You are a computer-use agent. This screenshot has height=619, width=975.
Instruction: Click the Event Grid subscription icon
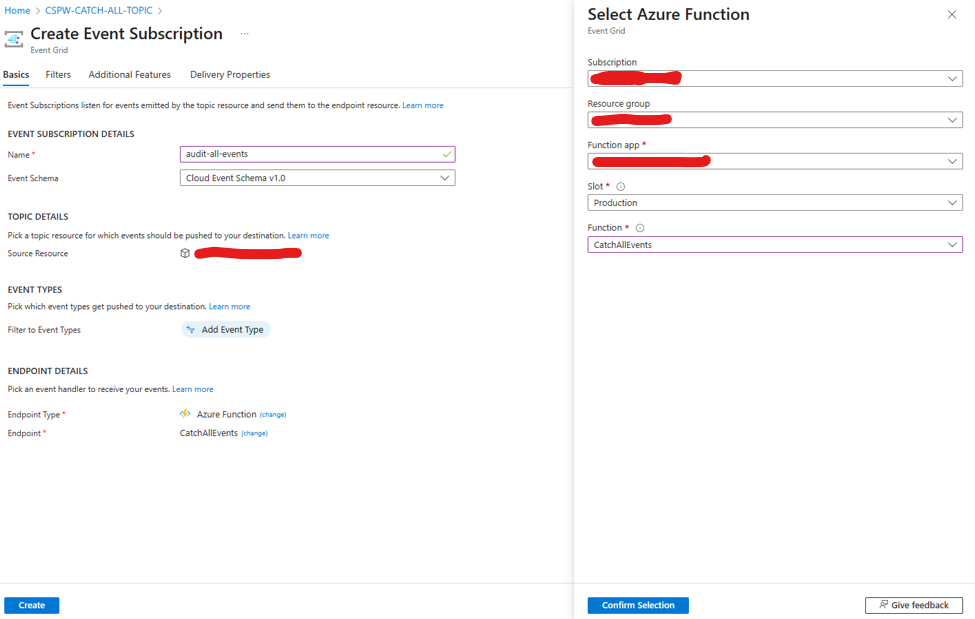click(x=14, y=39)
